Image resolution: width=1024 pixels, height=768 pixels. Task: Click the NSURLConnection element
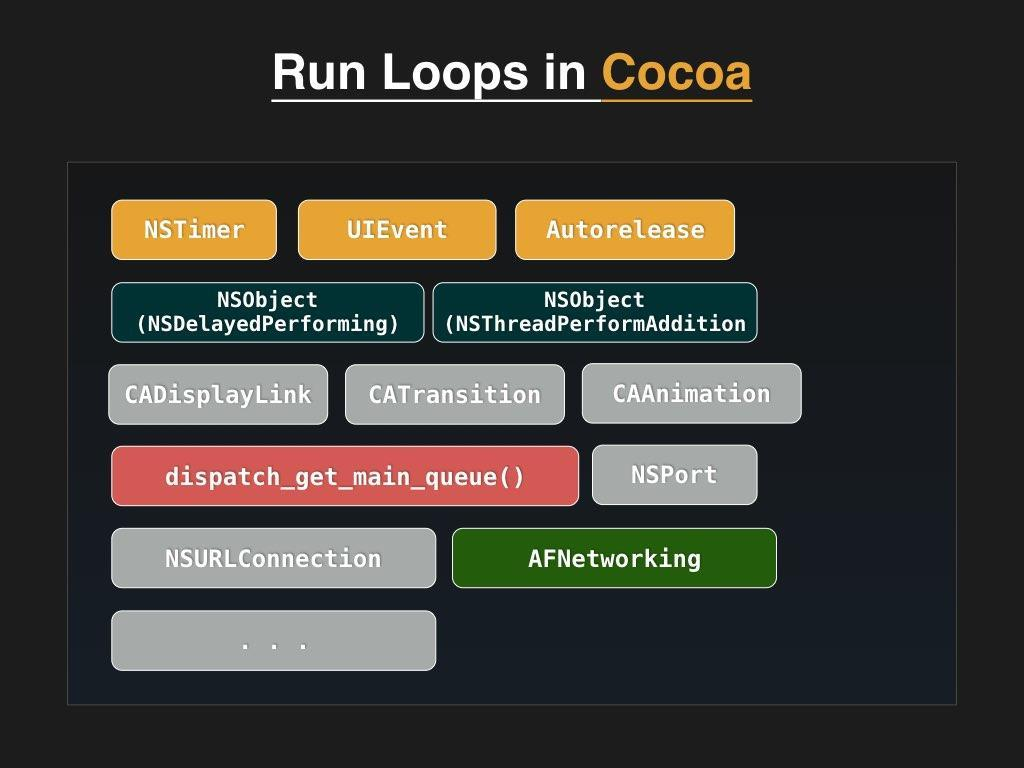[x=273, y=558]
